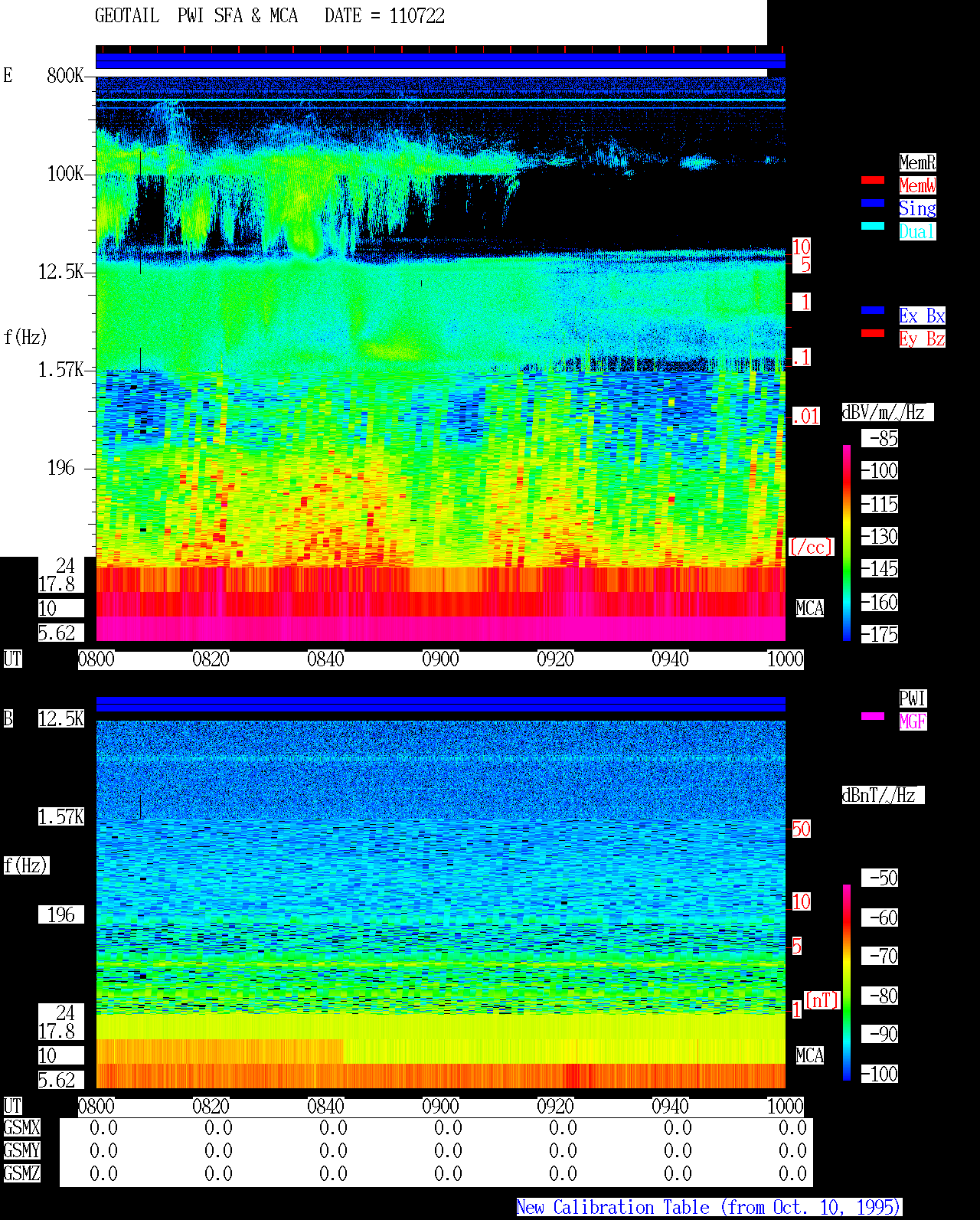Click the dBV/m electric field color bar

point(847,542)
